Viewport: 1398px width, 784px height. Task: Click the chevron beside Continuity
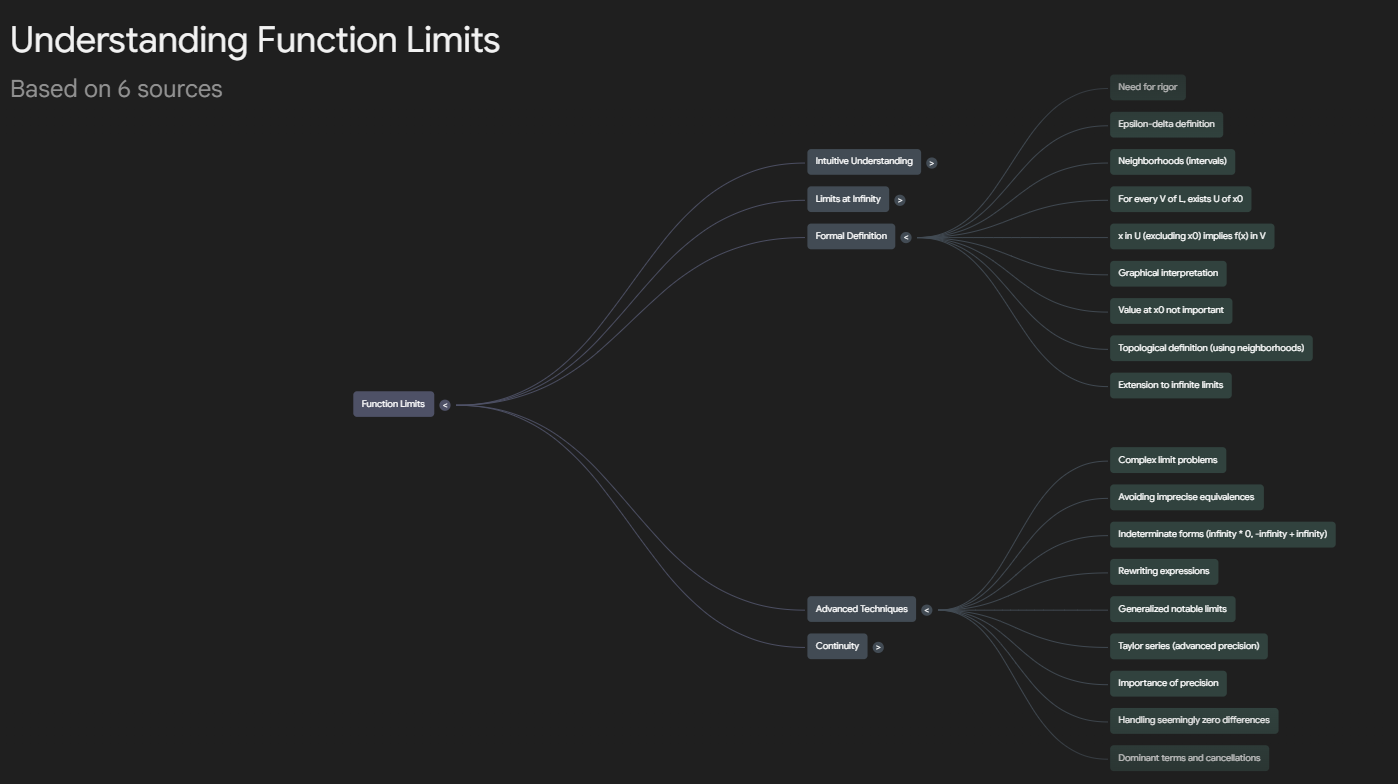tap(878, 646)
